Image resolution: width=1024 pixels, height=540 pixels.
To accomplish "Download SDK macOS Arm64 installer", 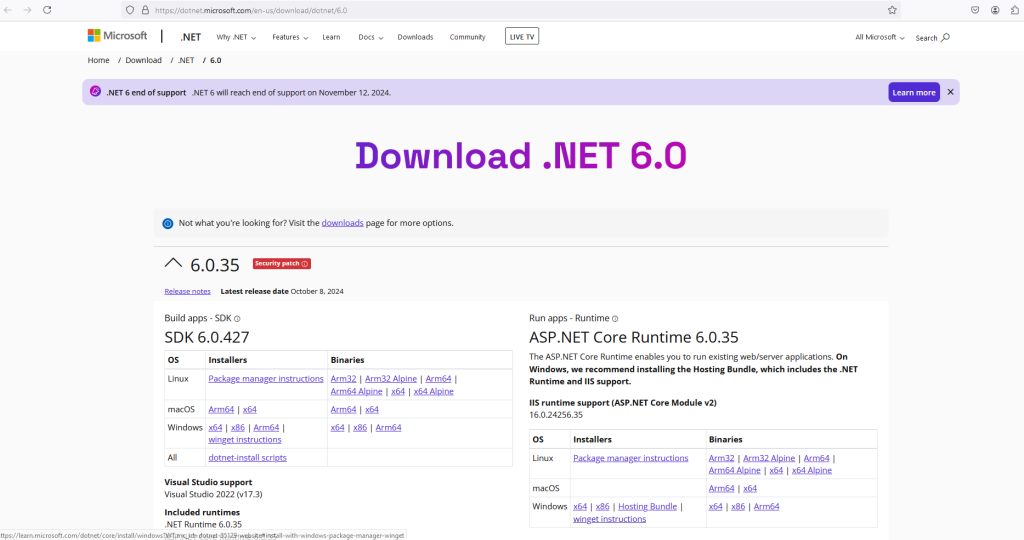I will pyautogui.click(x=221, y=409).
